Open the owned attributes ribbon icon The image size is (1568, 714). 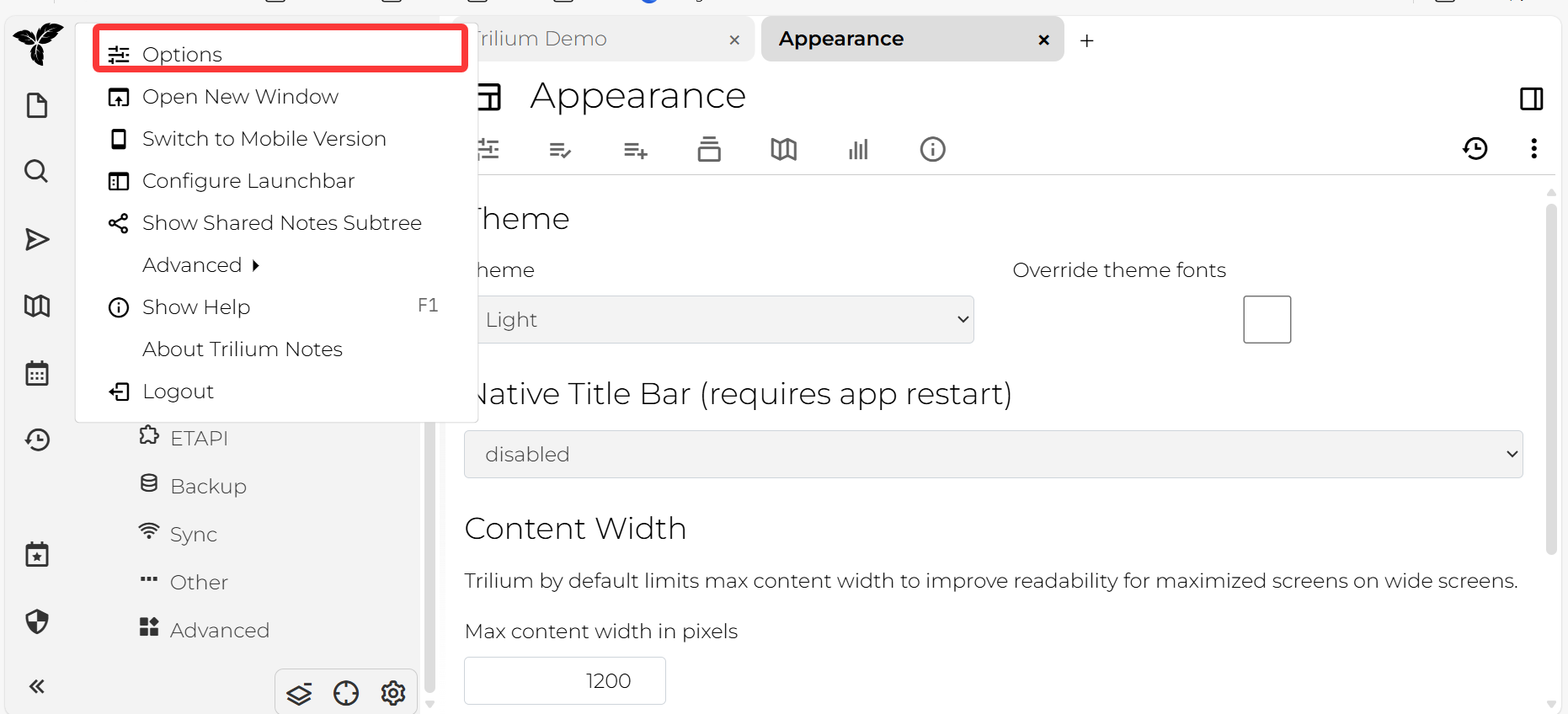click(560, 150)
